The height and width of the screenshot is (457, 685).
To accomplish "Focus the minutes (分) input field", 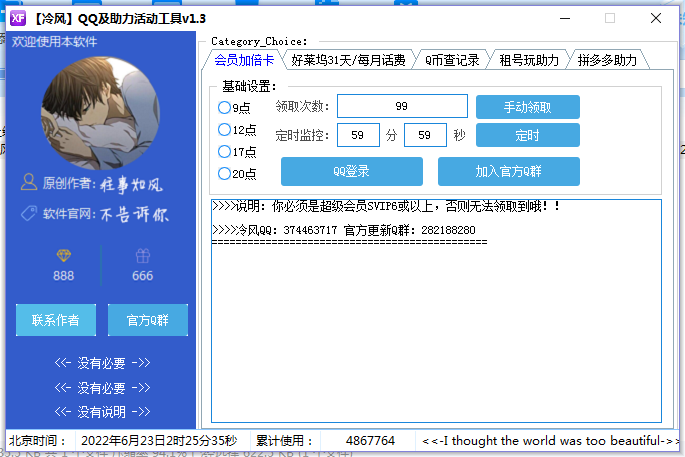I will (358, 135).
